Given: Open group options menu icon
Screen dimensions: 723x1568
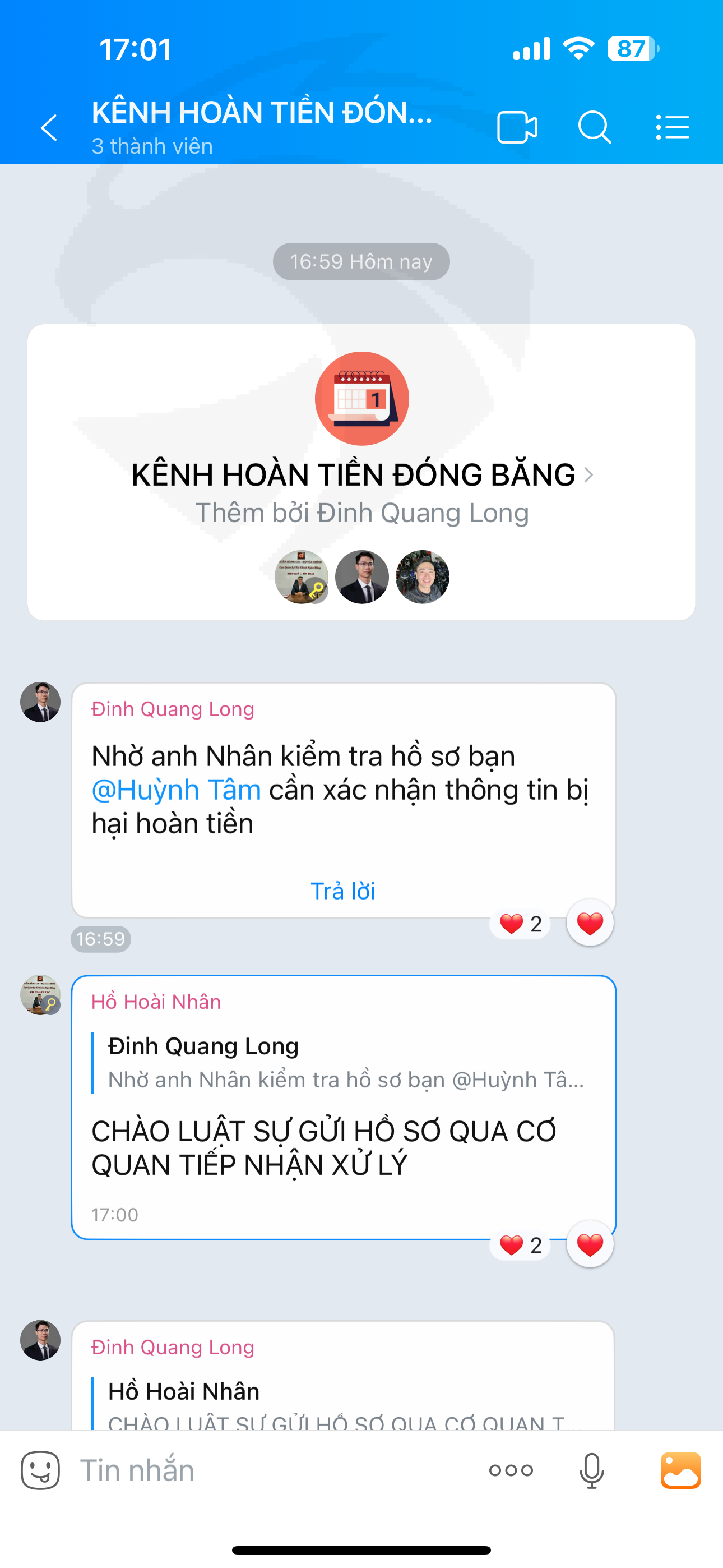Looking at the screenshot, I should coord(673,127).
